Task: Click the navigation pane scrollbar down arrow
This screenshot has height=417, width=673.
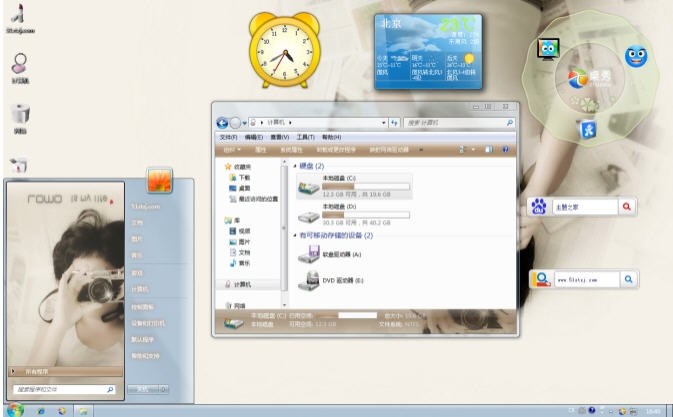Action: [x=284, y=305]
